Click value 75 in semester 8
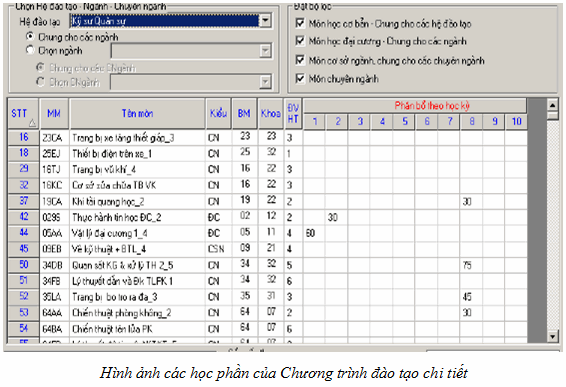 click(471, 265)
